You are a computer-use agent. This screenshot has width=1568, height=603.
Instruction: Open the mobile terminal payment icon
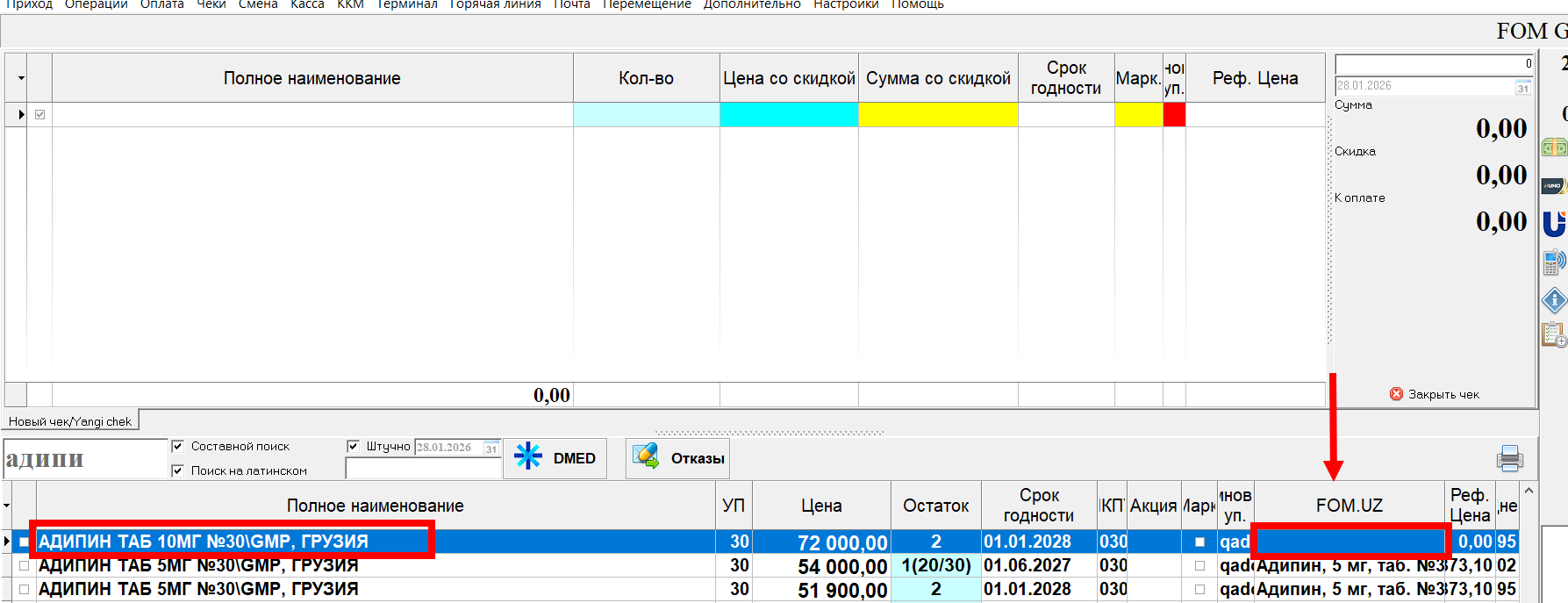1555,262
